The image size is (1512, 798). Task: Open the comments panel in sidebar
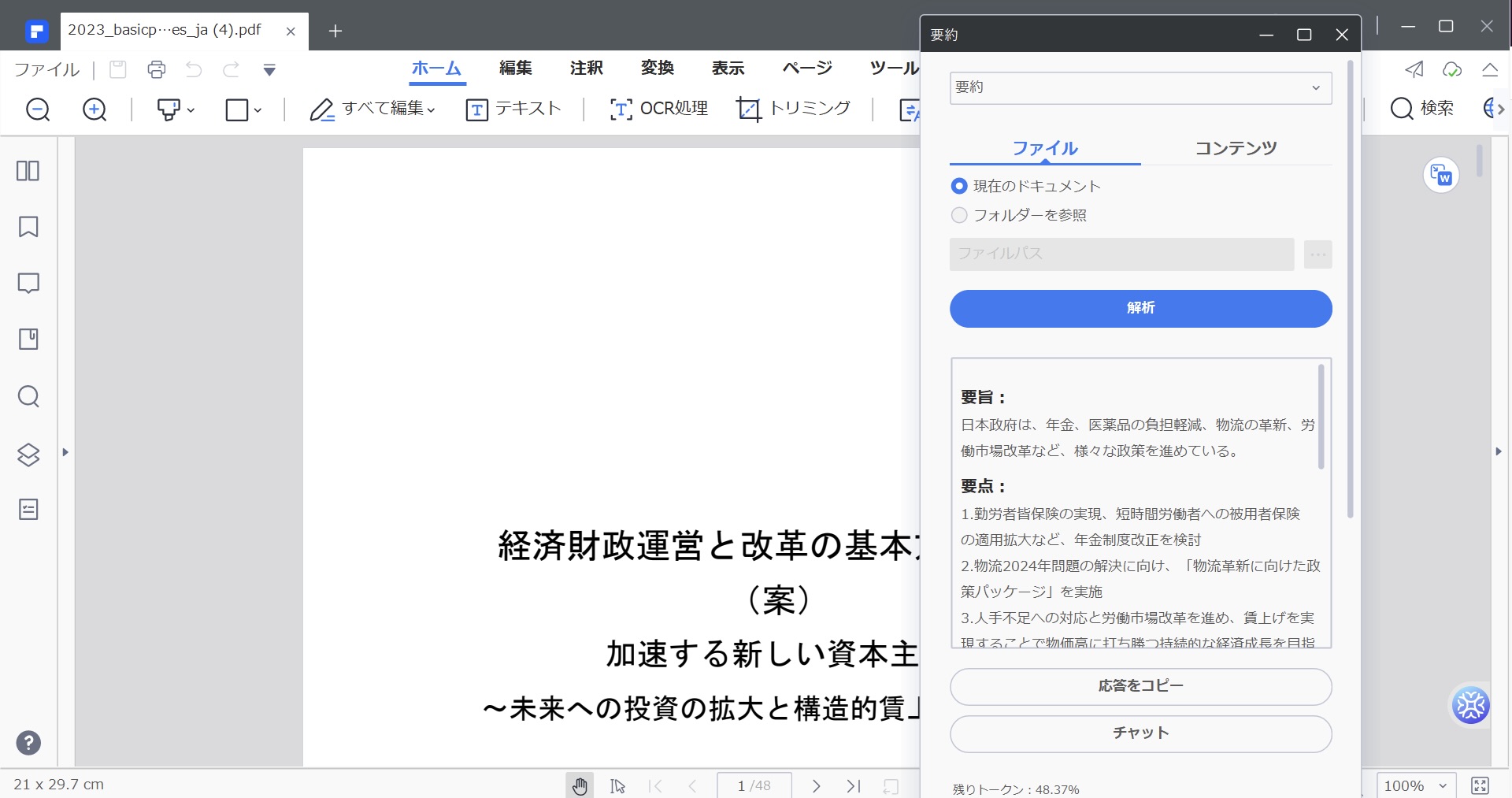[x=28, y=284]
